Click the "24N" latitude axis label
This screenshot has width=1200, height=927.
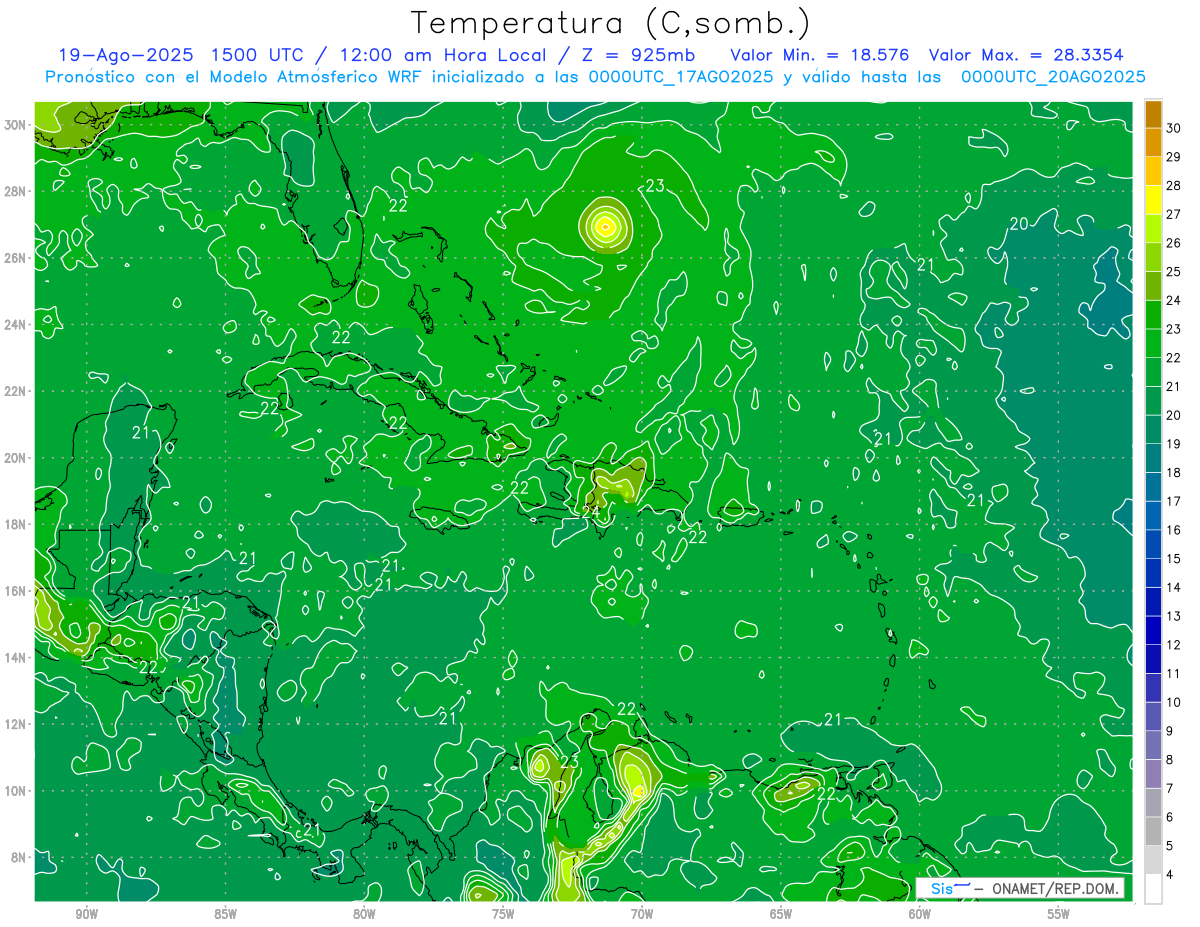point(17,325)
